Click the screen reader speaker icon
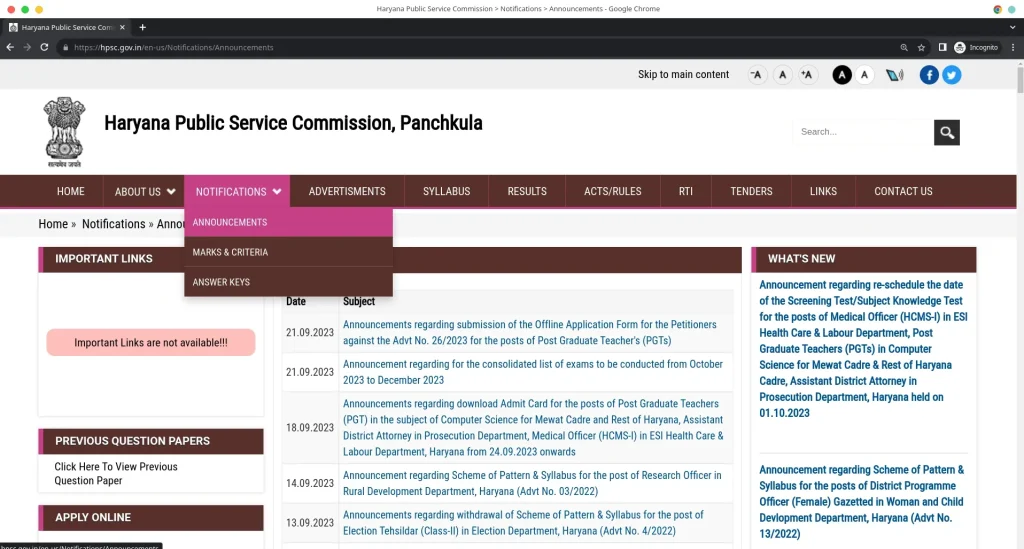 point(895,75)
